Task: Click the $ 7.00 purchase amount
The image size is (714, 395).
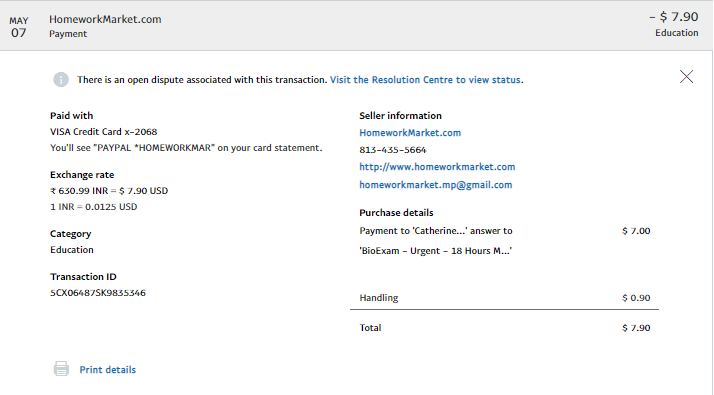Action: click(636, 231)
